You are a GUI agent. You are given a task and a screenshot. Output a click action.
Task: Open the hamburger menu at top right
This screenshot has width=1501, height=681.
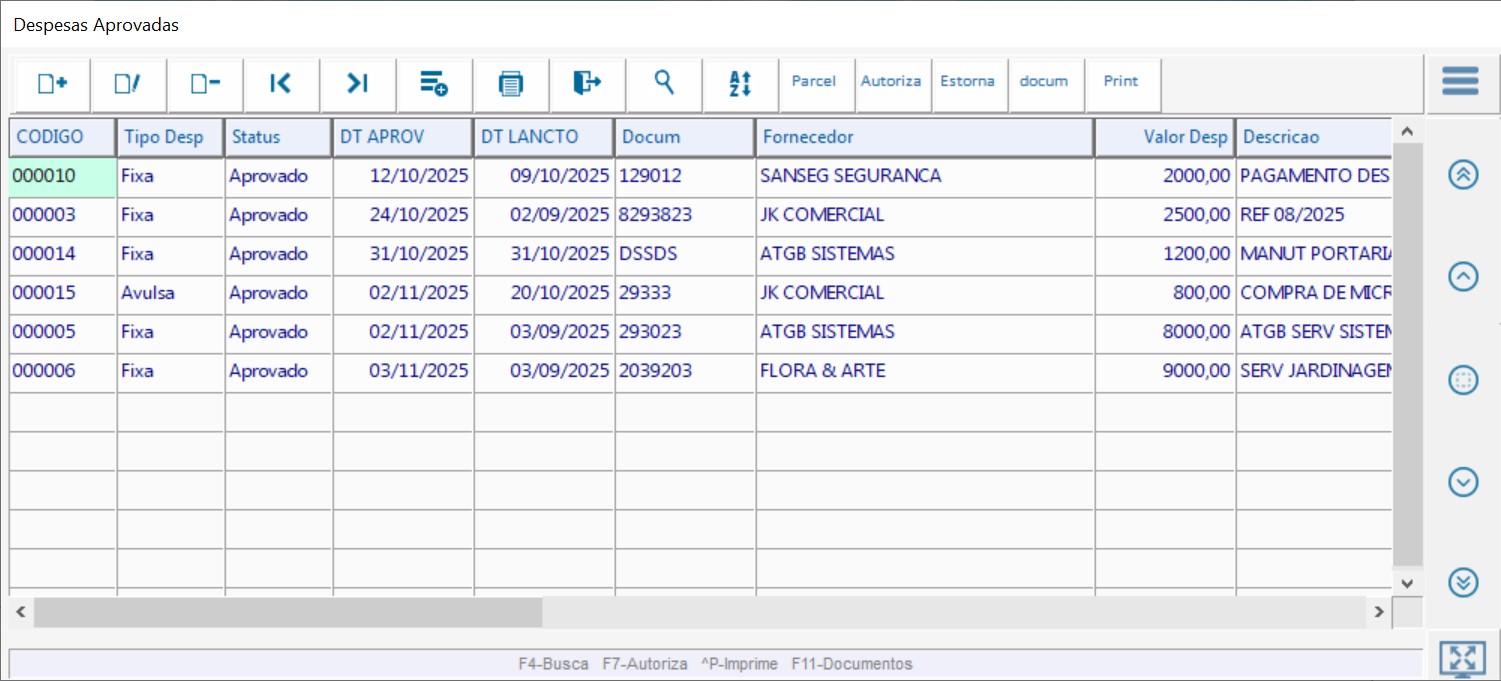point(1460,82)
